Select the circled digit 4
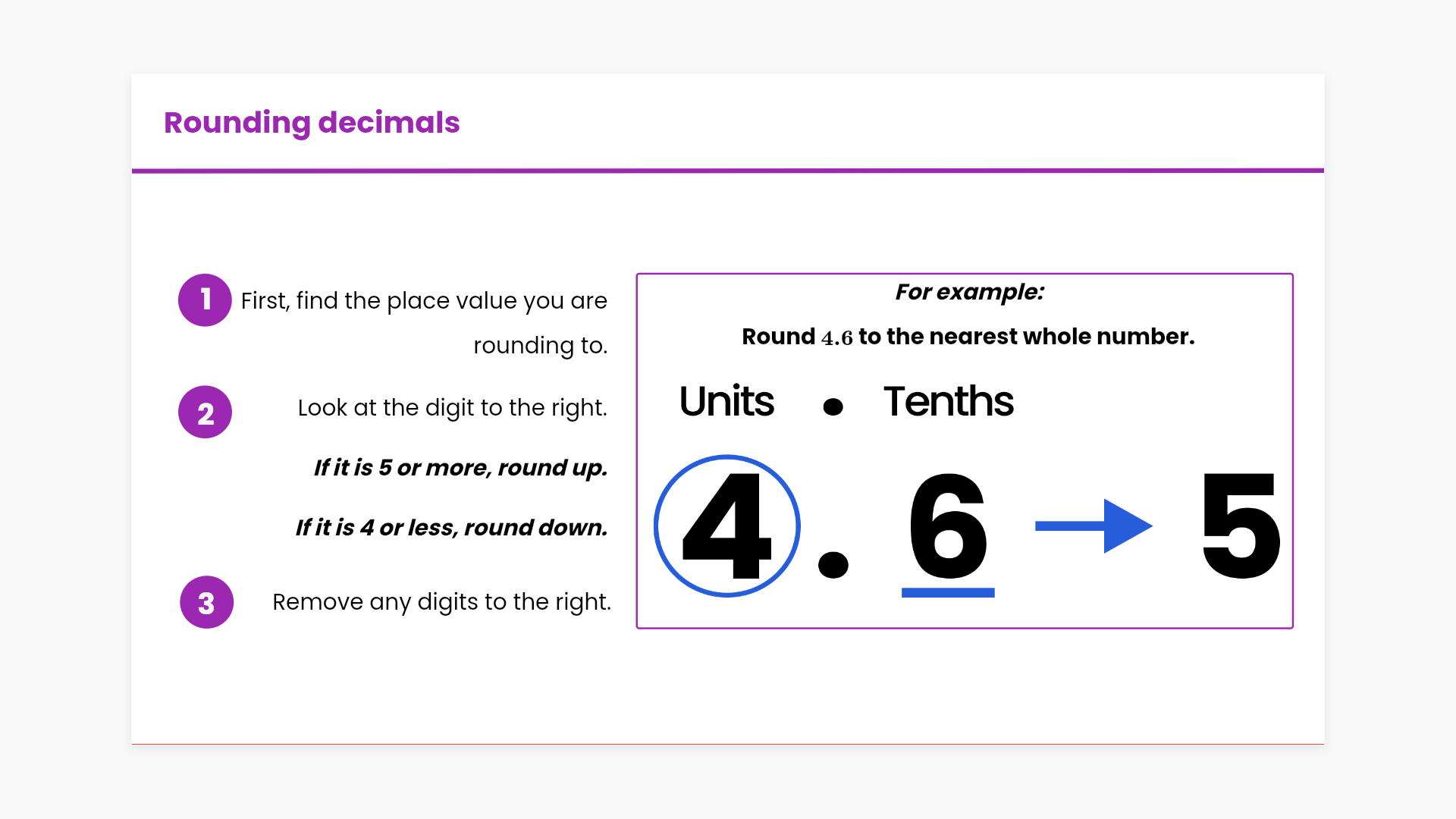 pos(726,526)
